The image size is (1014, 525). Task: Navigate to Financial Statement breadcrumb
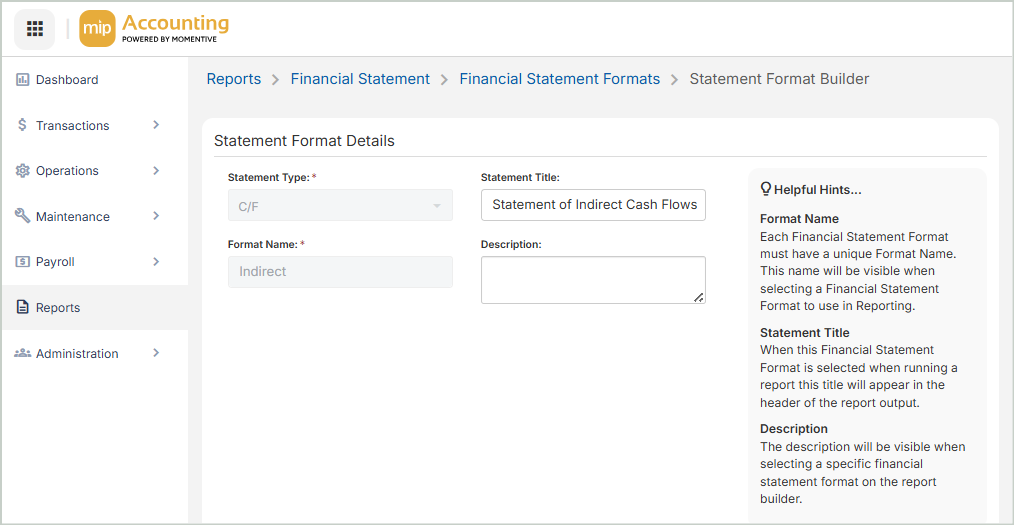click(360, 79)
